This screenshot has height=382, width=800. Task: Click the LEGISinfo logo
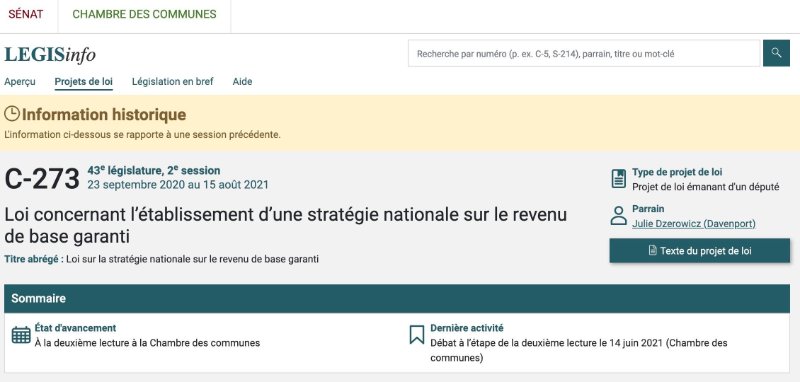[x=50, y=55]
